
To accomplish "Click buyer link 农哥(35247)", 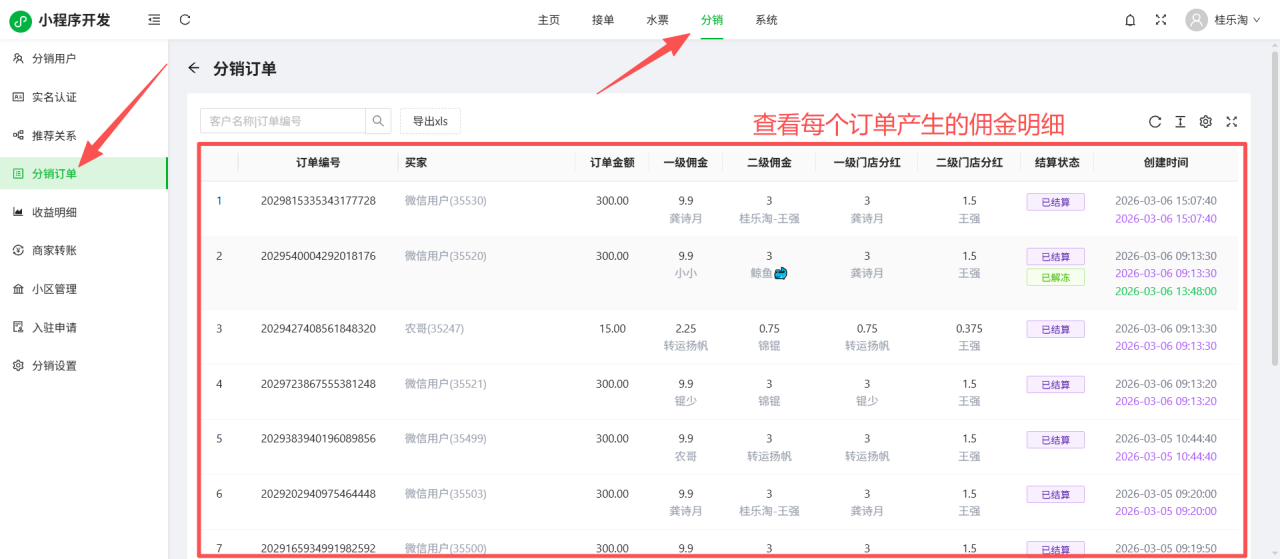I will pos(434,329).
